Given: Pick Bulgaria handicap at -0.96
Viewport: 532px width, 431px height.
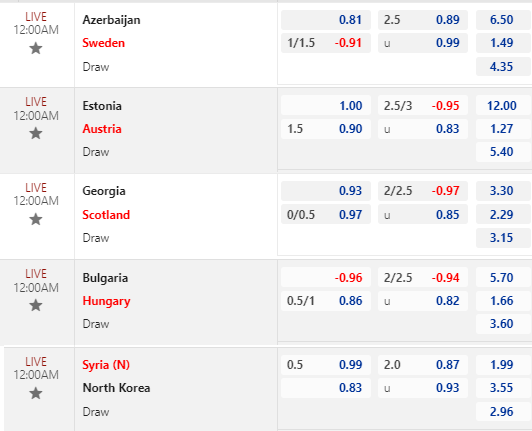Looking at the screenshot, I should pos(326,278).
